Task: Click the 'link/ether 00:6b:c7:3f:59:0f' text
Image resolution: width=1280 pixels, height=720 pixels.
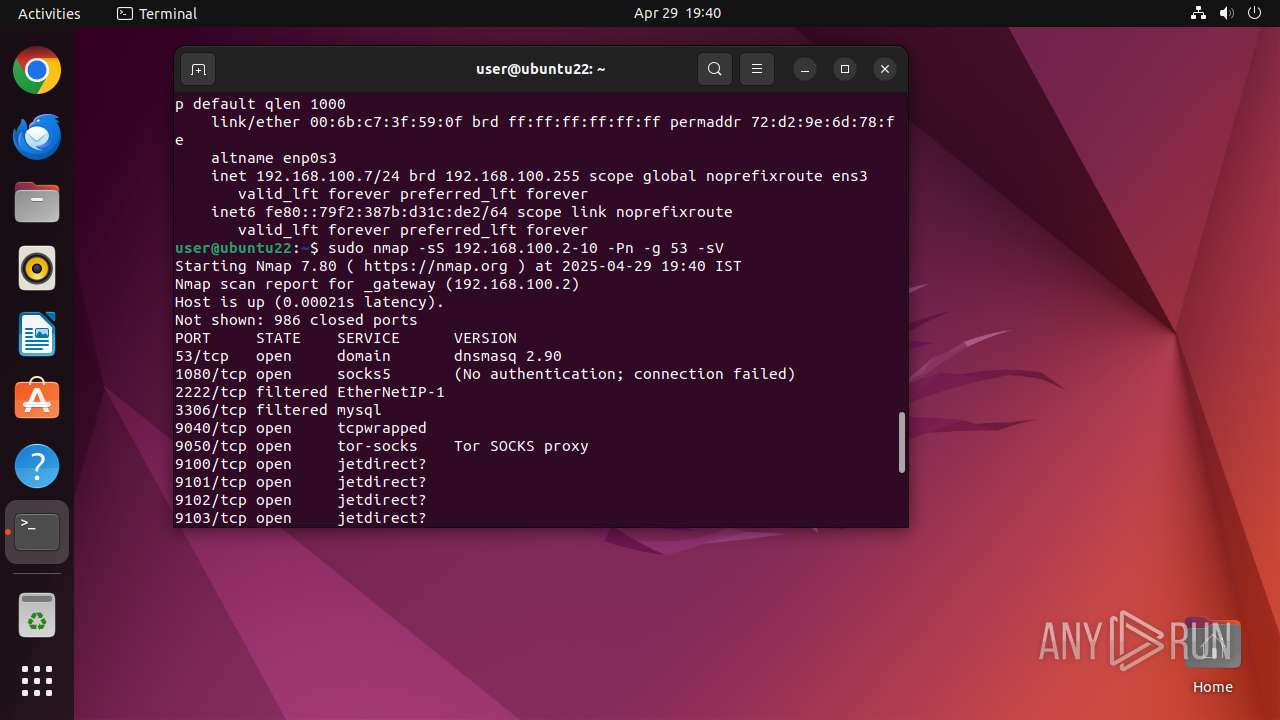Action: pyautogui.click(x=337, y=122)
